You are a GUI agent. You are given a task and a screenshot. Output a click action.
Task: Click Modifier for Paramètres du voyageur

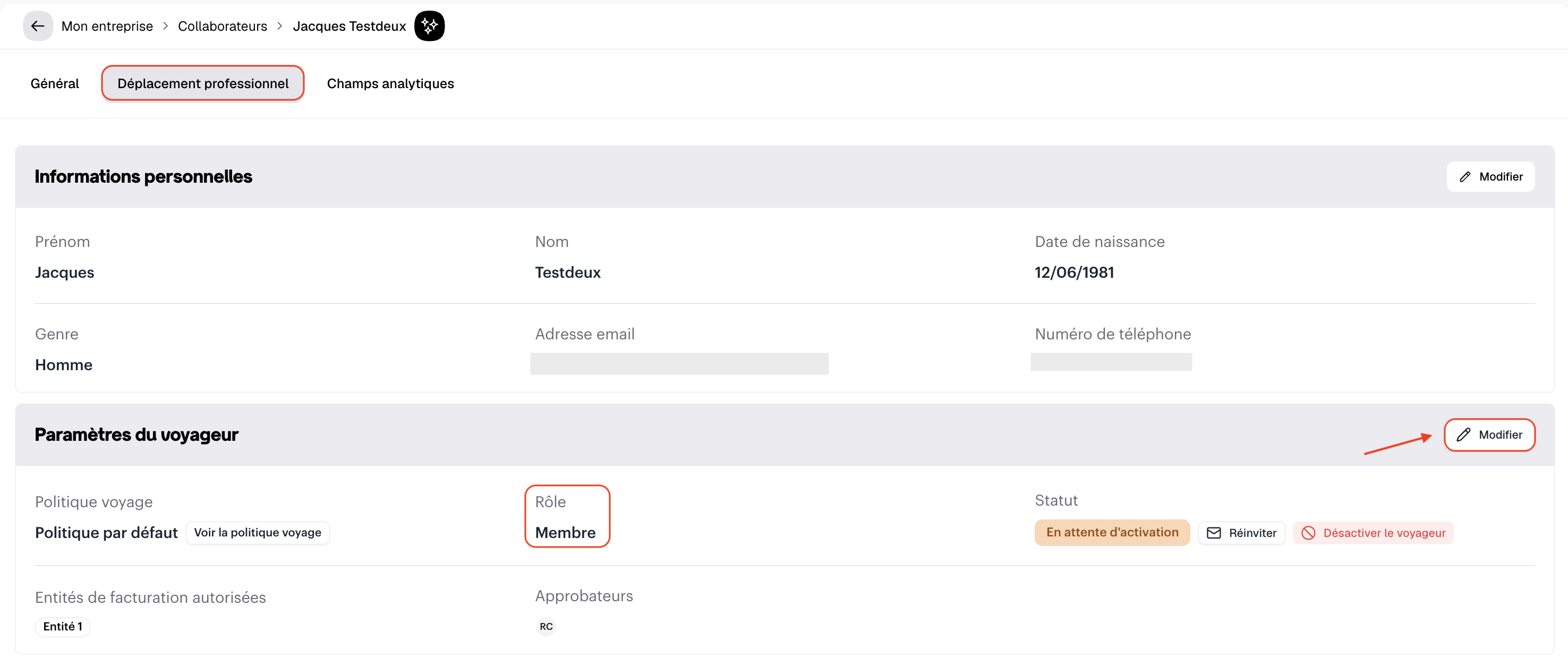coord(1489,434)
